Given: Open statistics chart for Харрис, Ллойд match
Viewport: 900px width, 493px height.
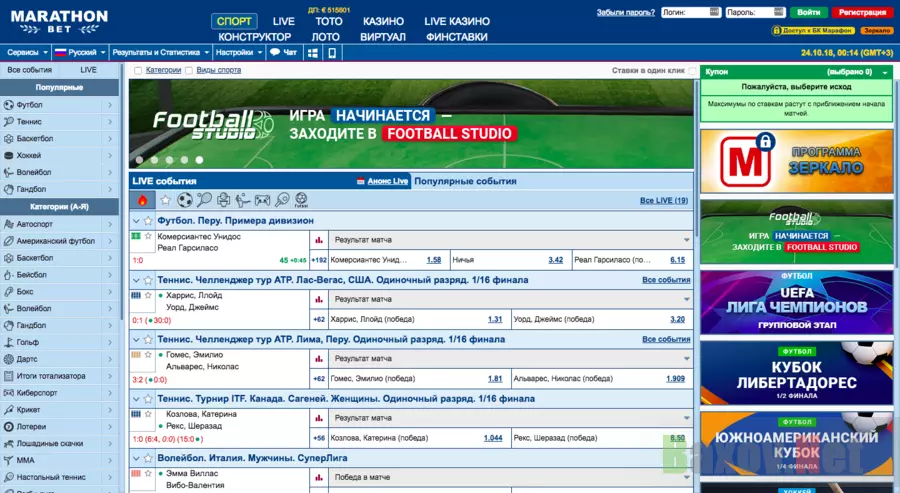Looking at the screenshot, I should point(319,300).
